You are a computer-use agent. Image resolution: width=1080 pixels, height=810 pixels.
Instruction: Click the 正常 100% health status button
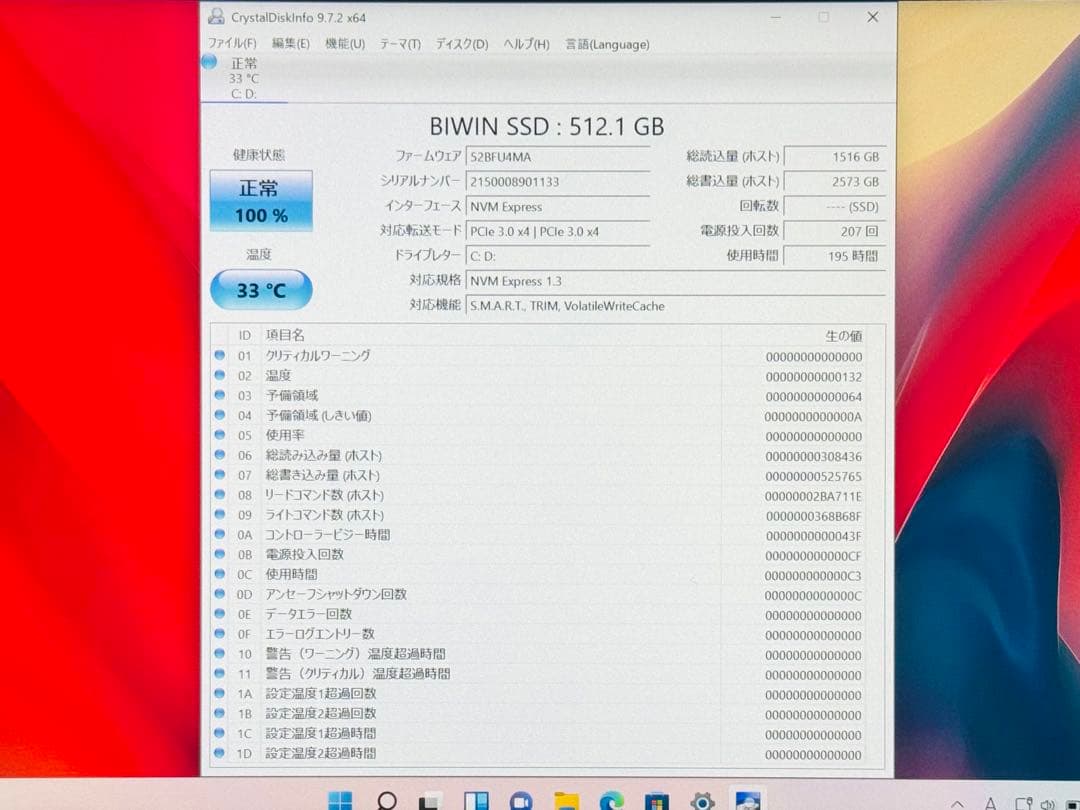[x=260, y=201]
